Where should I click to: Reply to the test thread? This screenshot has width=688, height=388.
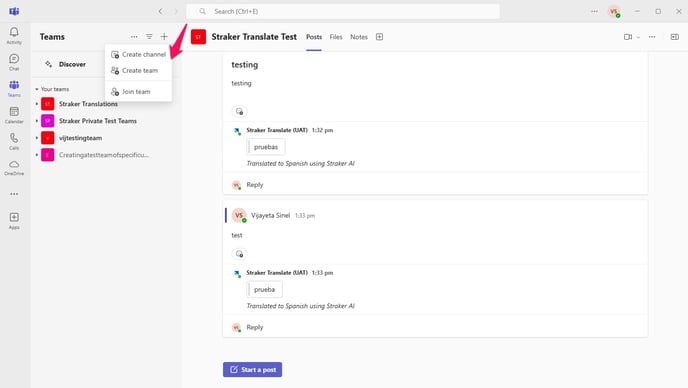pyautogui.click(x=254, y=327)
